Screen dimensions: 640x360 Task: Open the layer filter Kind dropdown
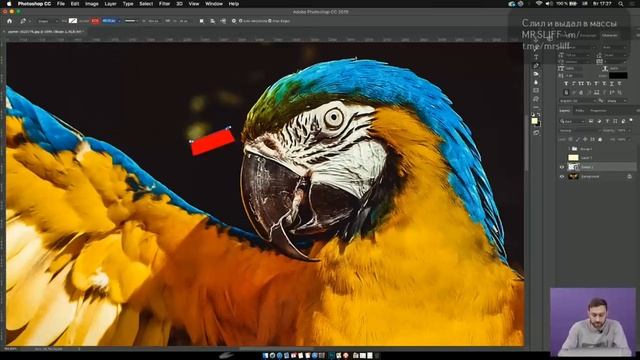point(572,121)
